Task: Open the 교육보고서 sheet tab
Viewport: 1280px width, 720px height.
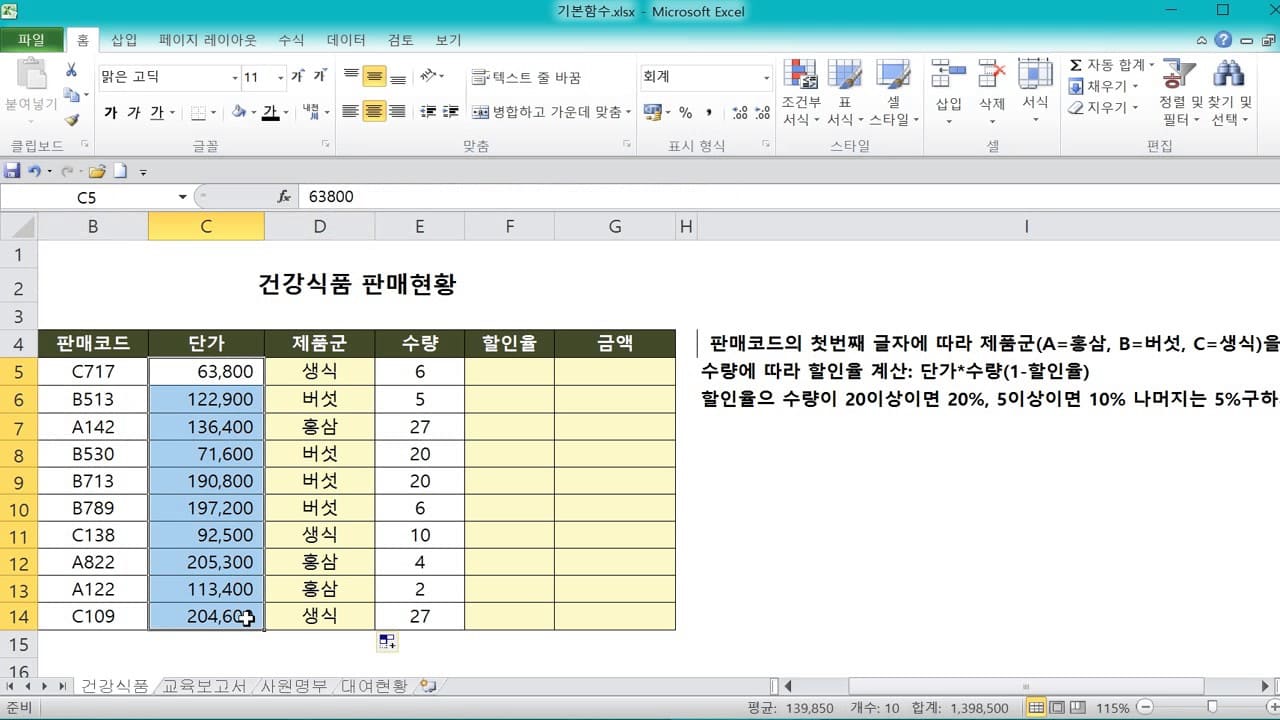Action: [204, 686]
